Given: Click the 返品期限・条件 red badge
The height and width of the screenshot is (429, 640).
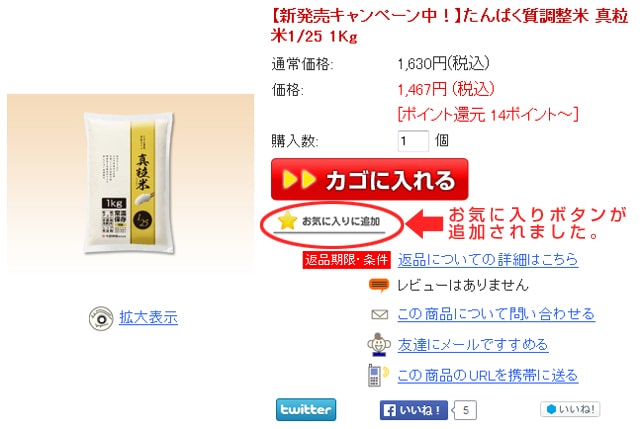Looking at the screenshot, I should click(x=347, y=260).
